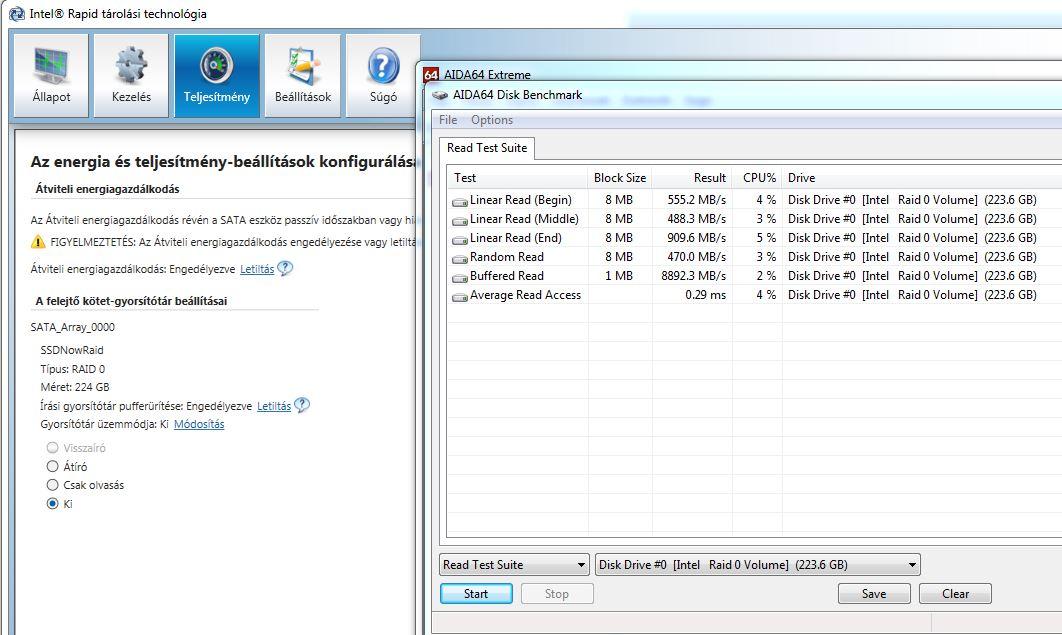Screen dimensions: 1062x635
Task: Select the 0.29 ms result cell
Action: 705,294
